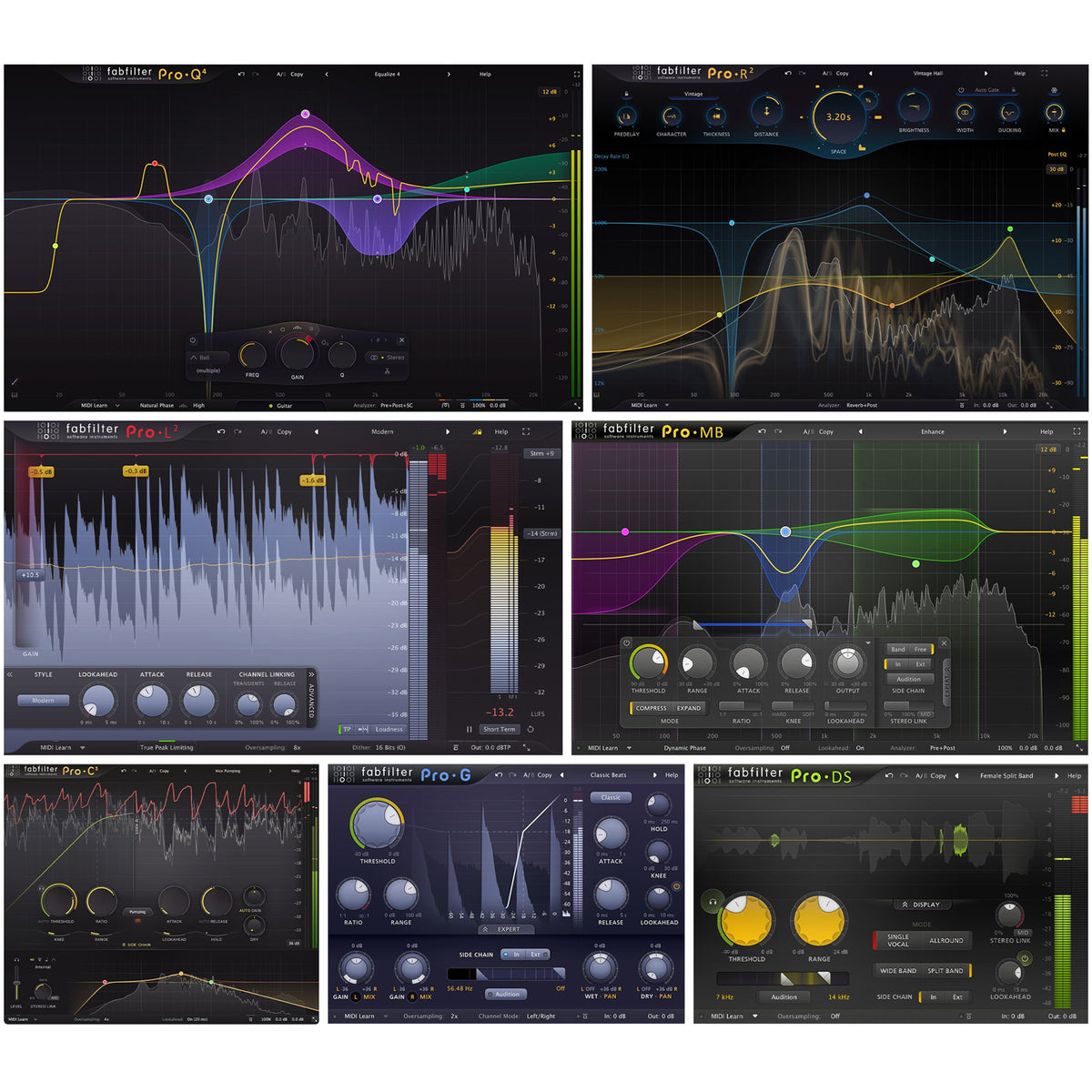Image resolution: width=1092 pixels, height=1092 pixels.
Task: Select Wide Band processing in Pro-DS
Action: click(x=897, y=970)
